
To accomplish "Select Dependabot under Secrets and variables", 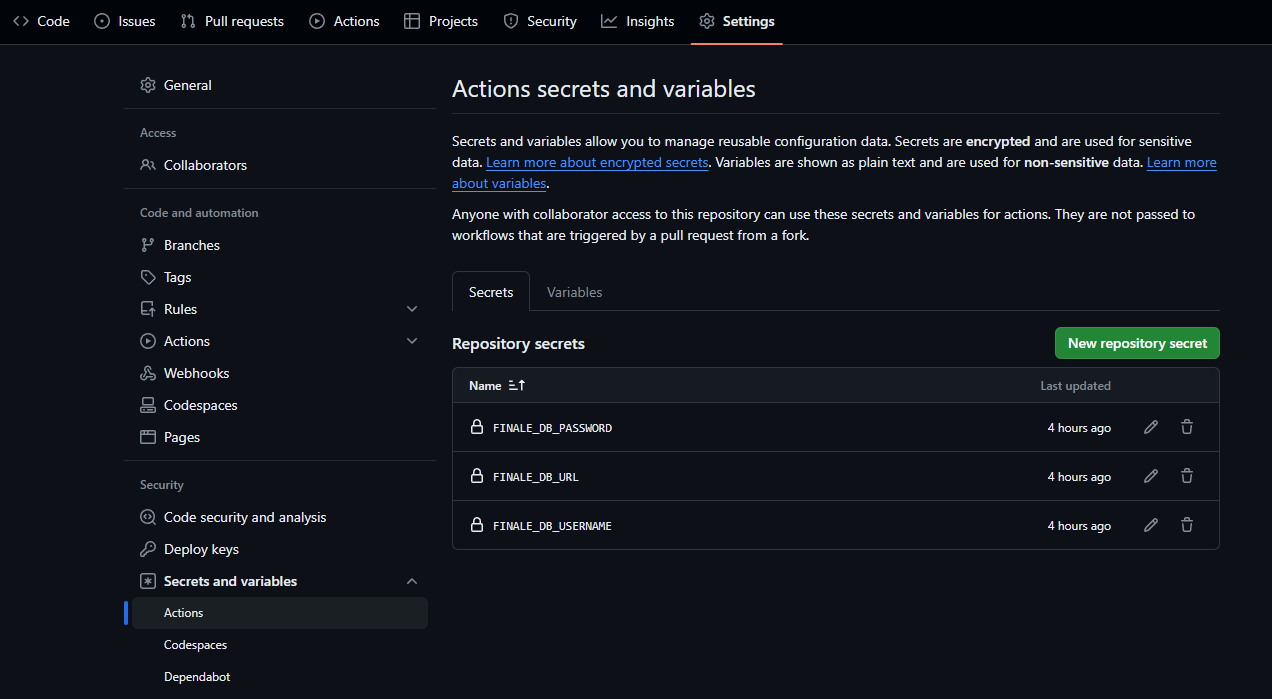I will 280,677.
